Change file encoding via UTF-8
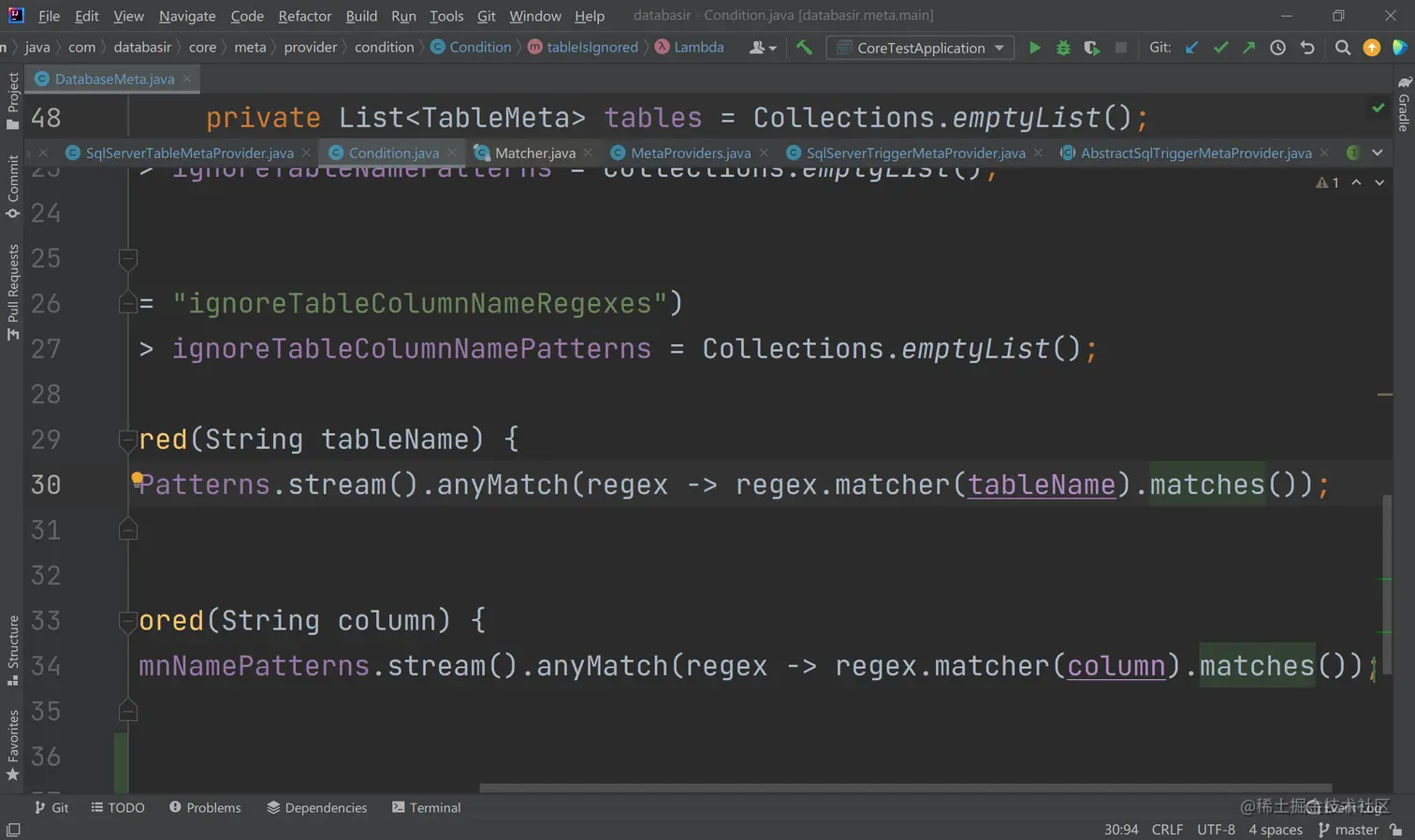Screen dimensions: 1415x840 [x=1216, y=830]
